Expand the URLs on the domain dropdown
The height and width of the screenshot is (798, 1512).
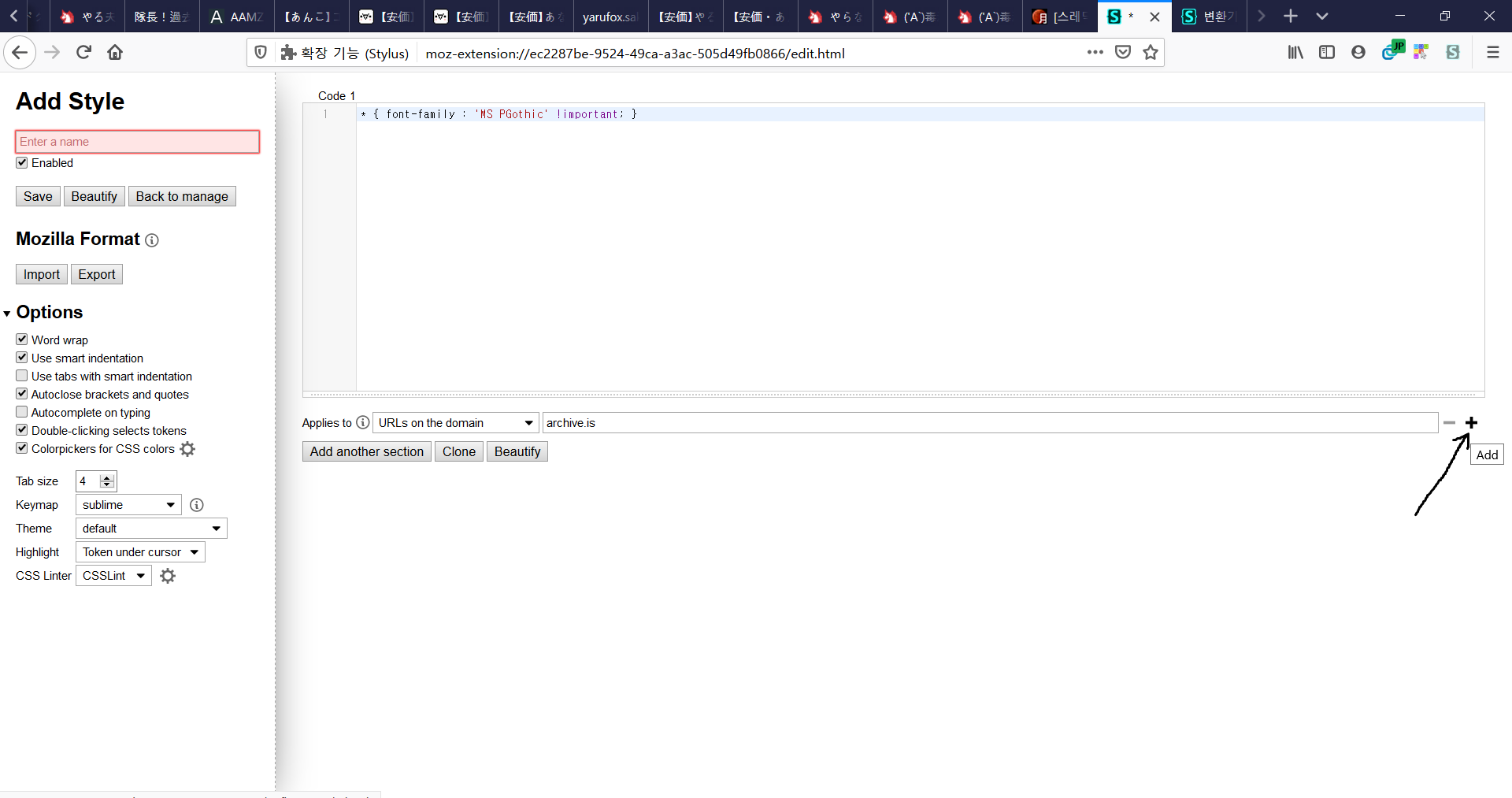coord(455,423)
